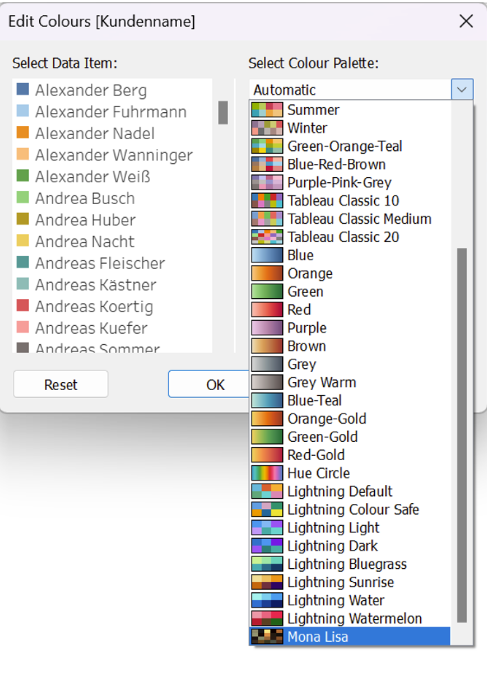The image size is (487, 675).
Task: Open the Select Colour Palette dropdown arrow
Action: coord(462,90)
